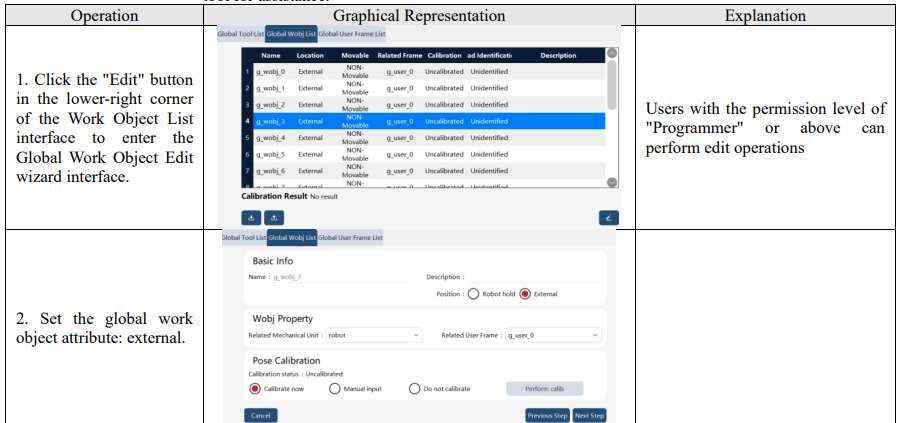898x423 pixels.
Task: Click the export (upload arrow) icon button
Action: (x=274, y=218)
